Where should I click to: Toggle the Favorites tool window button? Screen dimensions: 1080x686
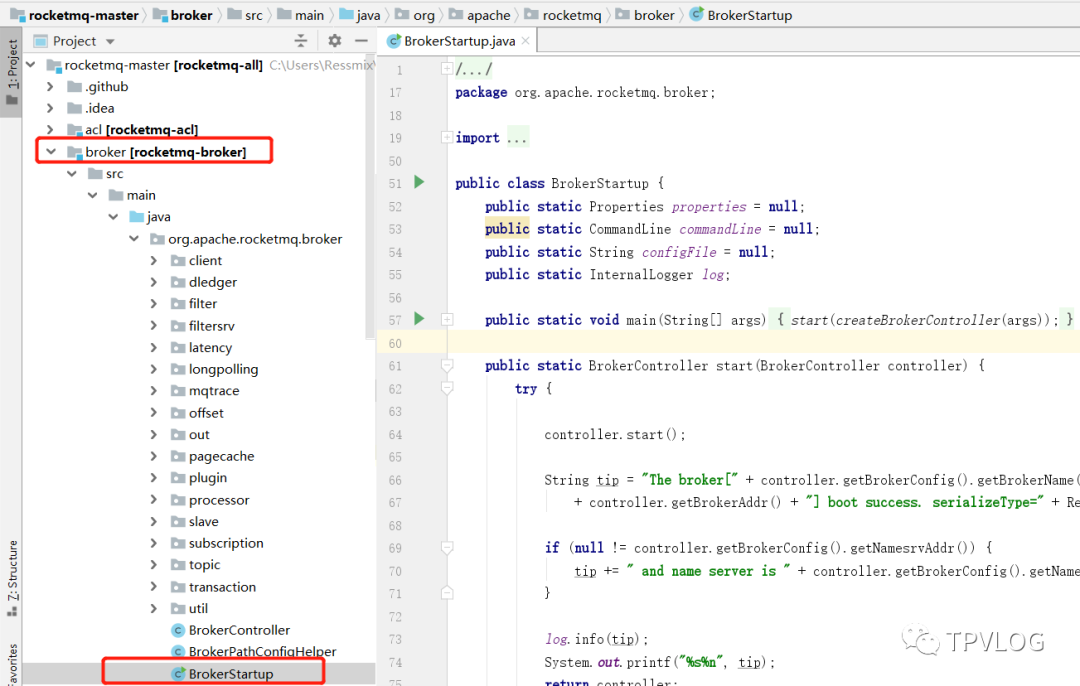12,664
